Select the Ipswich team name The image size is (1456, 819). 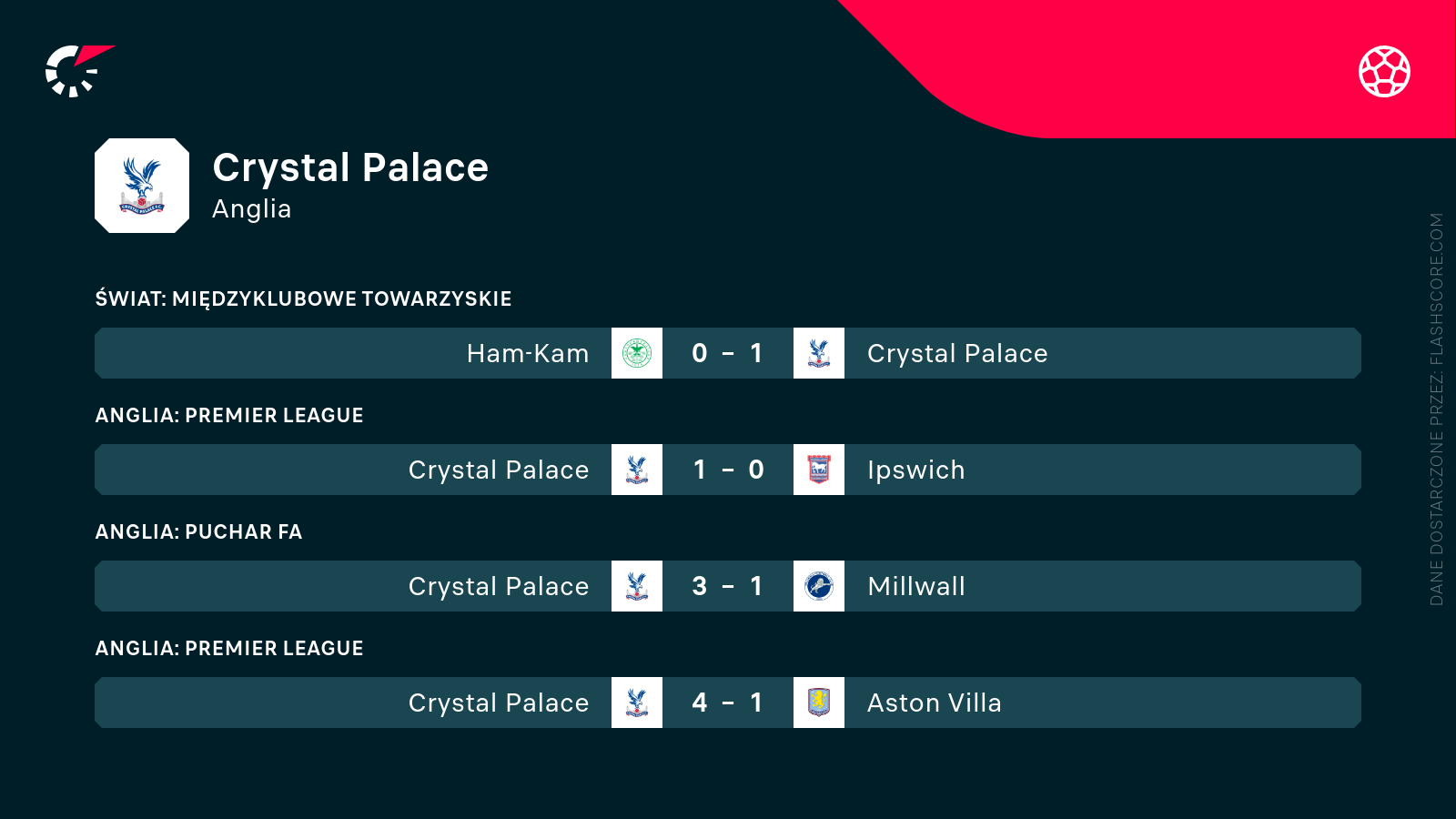(x=915, y=470)
